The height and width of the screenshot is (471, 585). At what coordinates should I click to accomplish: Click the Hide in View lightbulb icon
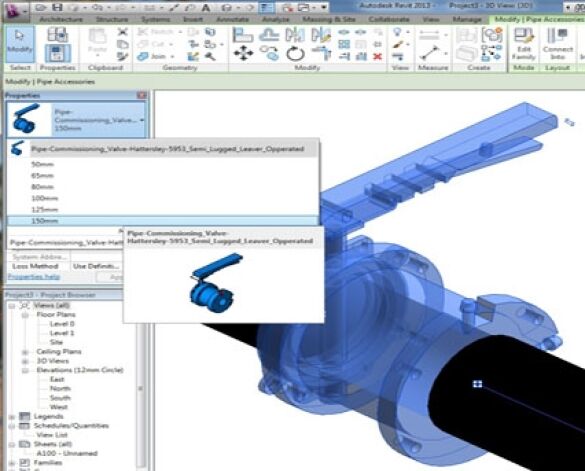coord(398,32)
